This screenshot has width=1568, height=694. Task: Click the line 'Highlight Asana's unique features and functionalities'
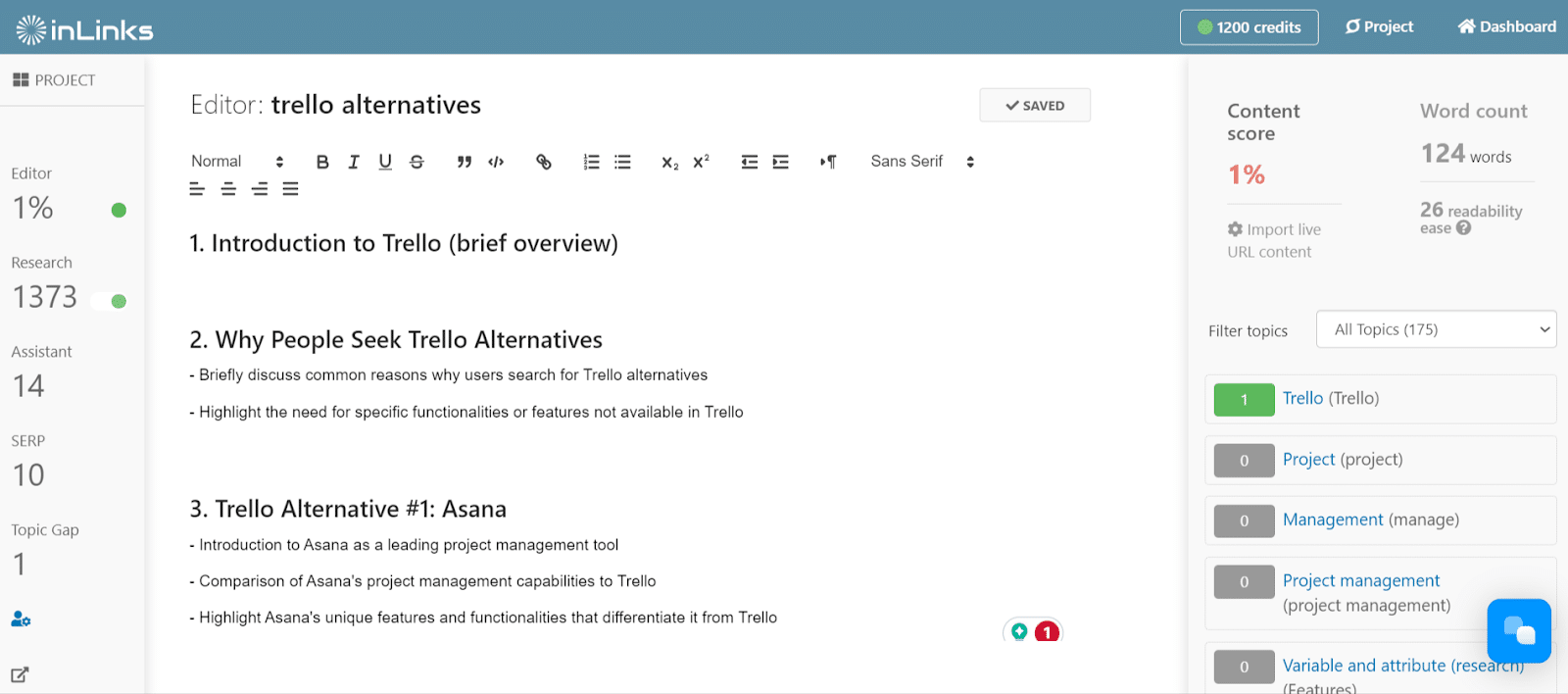coord(483,618)
